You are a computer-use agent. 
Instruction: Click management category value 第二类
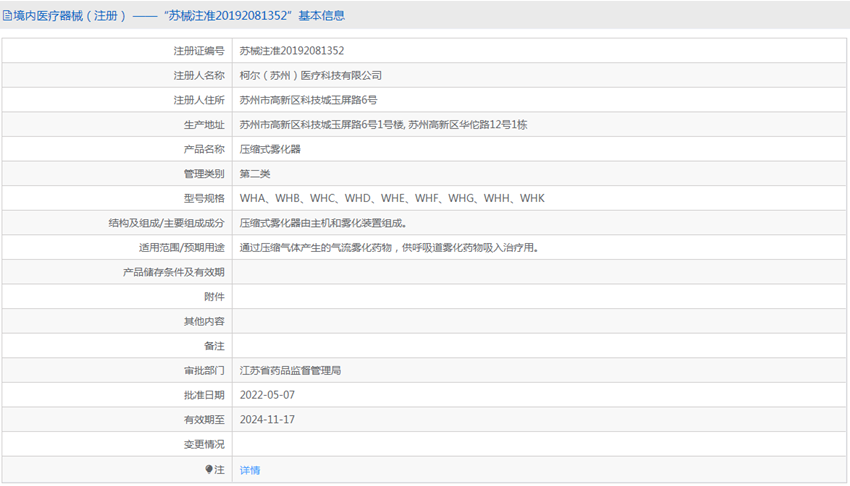click(x=255, y=174)
